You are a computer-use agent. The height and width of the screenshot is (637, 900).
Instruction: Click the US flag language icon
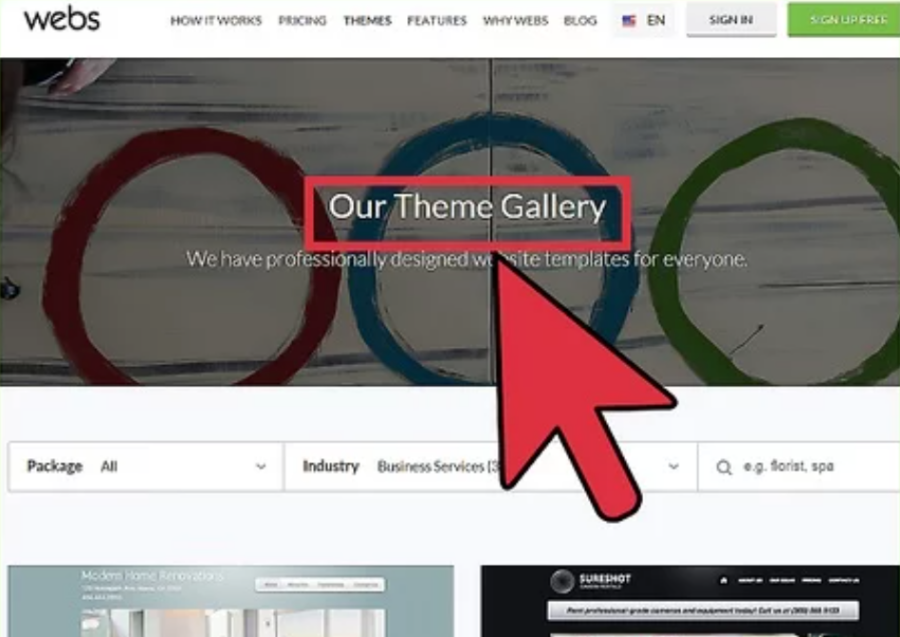coord(629,21)
